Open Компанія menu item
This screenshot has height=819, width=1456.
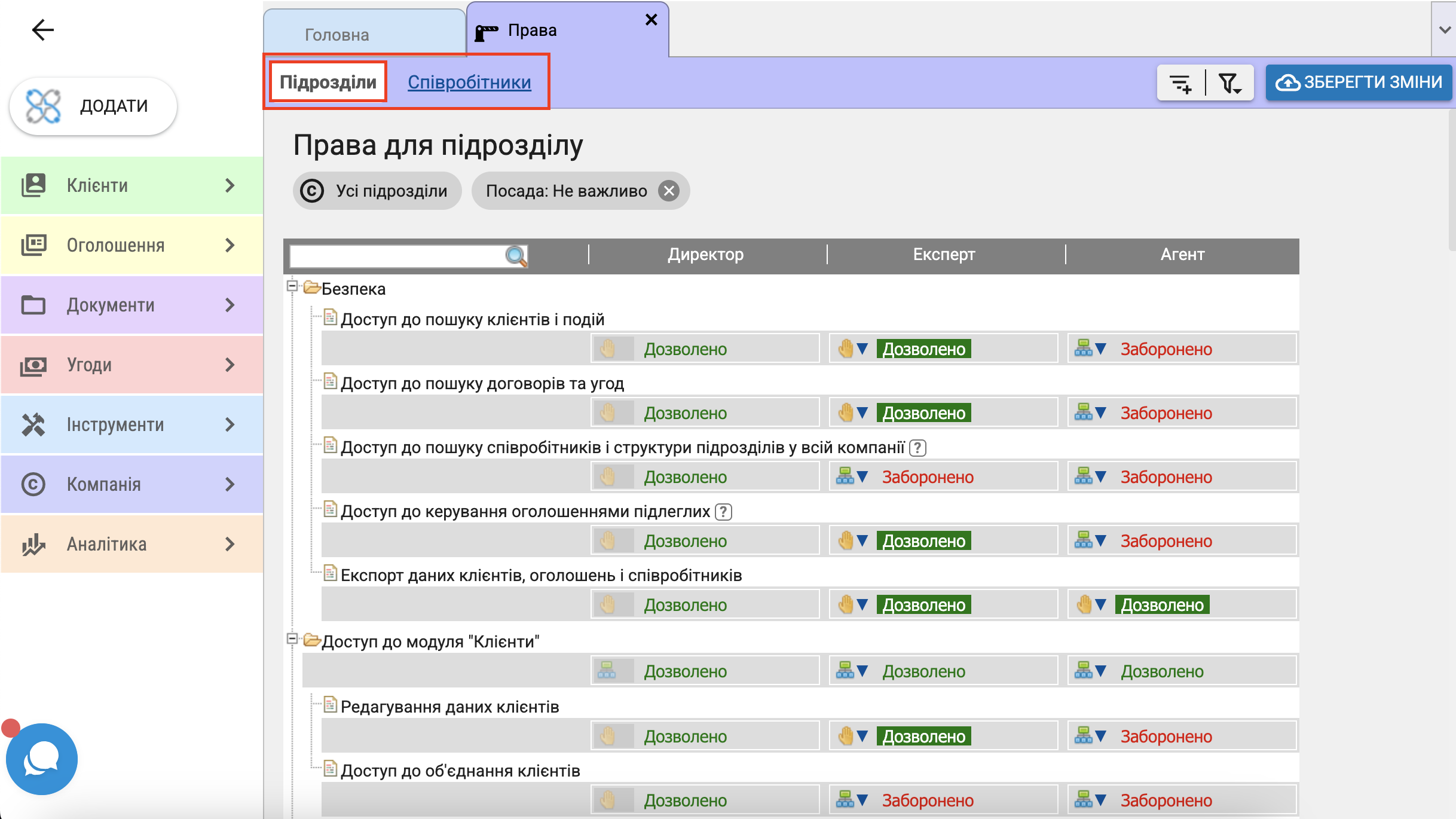click(132, 484)
